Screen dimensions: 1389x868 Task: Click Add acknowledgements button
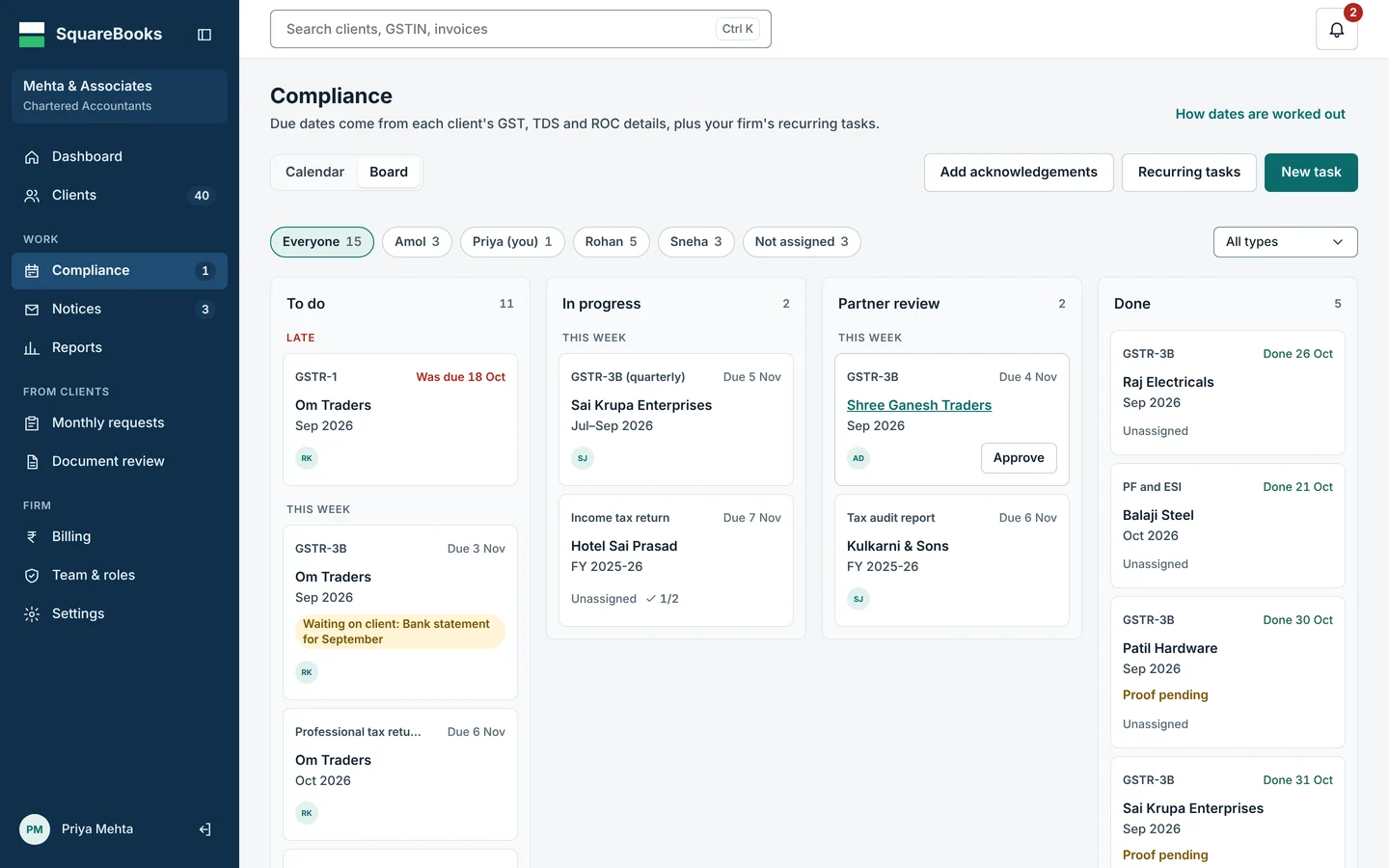(x=1019, y=173)
